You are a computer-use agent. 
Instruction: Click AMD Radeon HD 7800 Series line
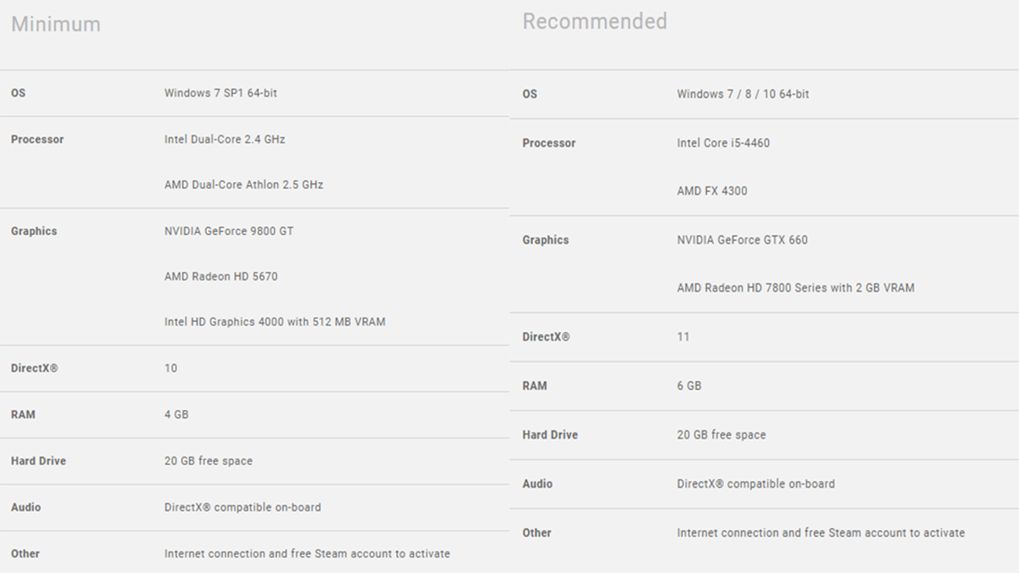795,288
